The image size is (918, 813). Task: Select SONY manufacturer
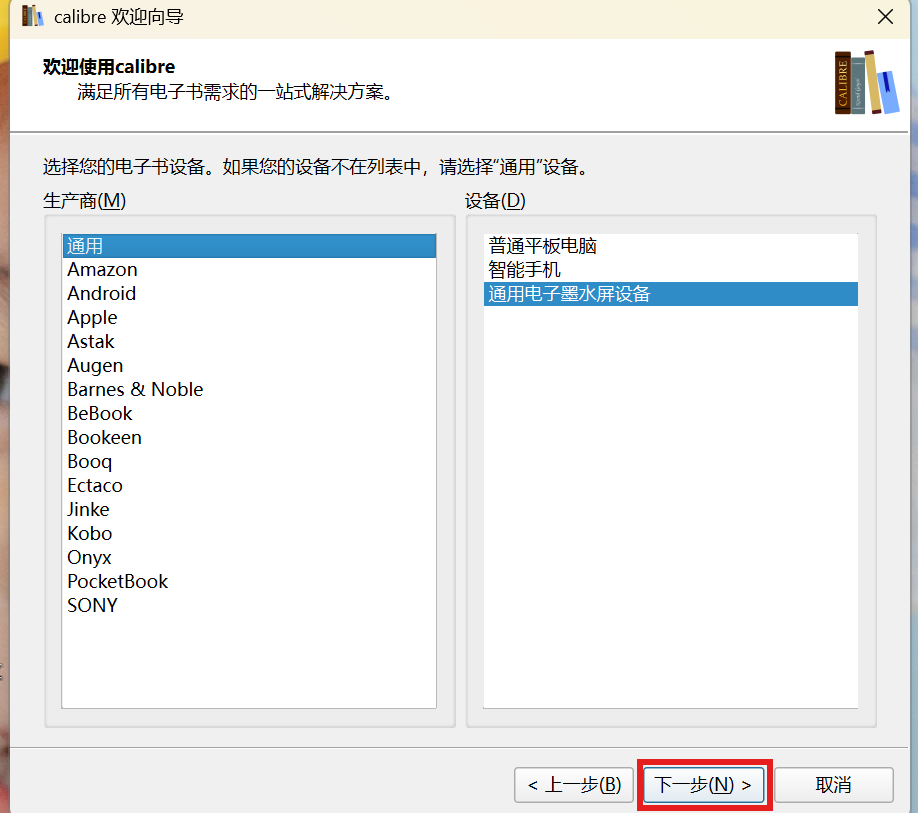[249, 606]
